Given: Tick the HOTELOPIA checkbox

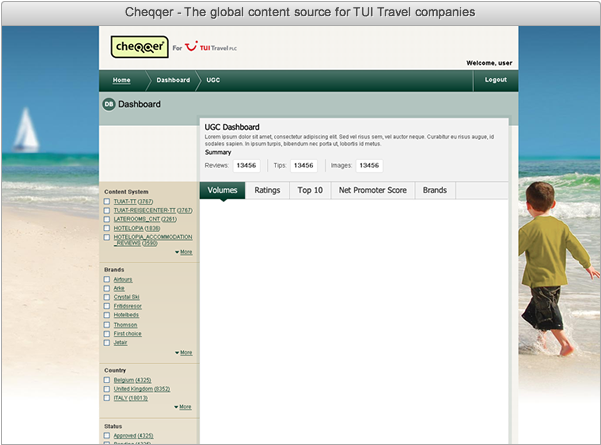Looking at the screenshot, I should 108,228.
